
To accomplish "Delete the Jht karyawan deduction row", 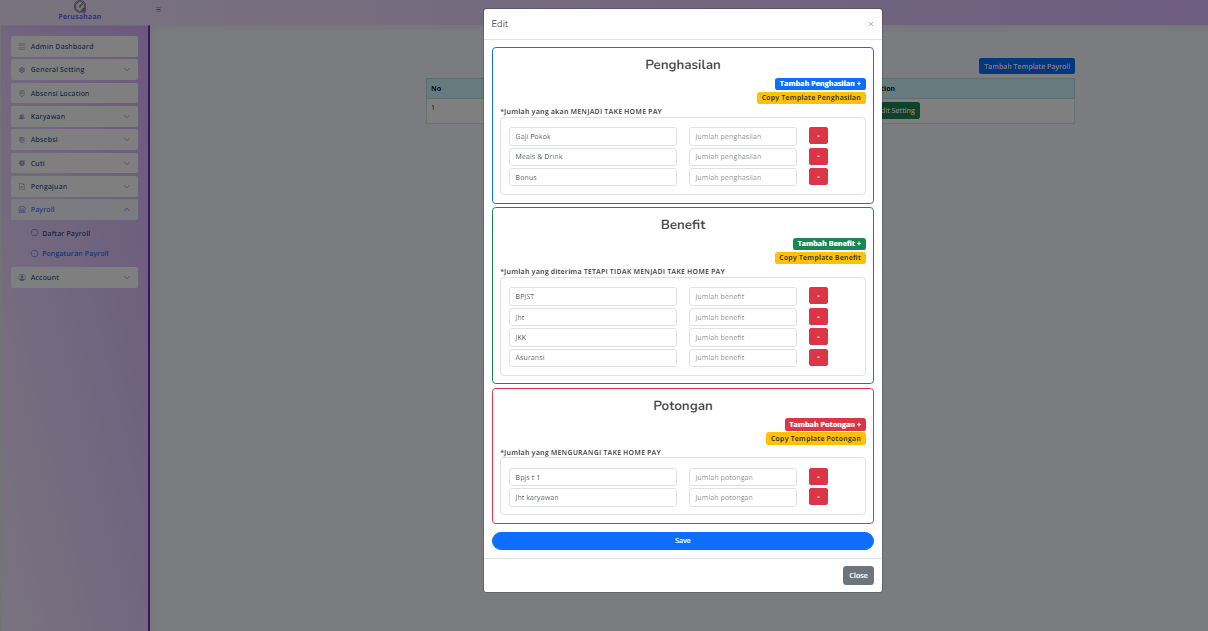I will pyautogui.click(x=818, y=497).
